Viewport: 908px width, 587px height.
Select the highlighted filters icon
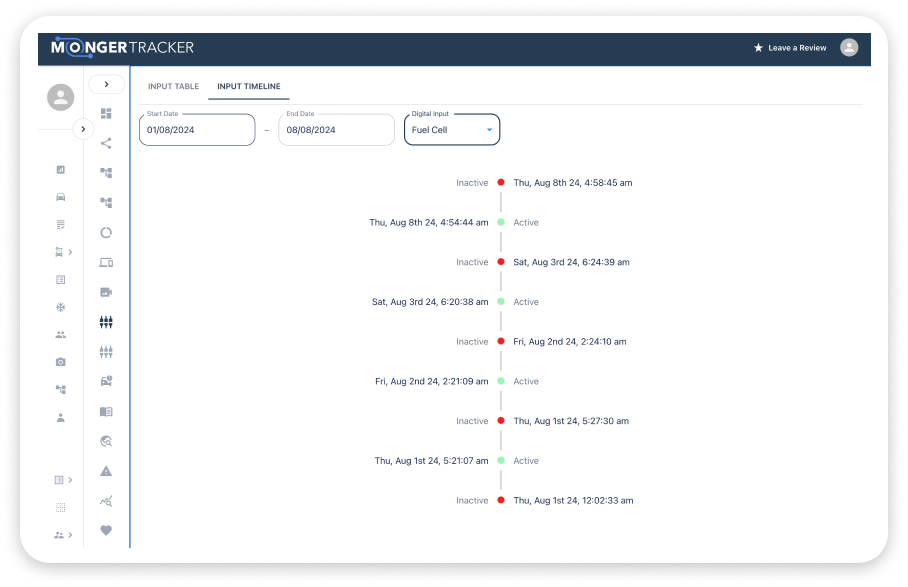[106, 322]
